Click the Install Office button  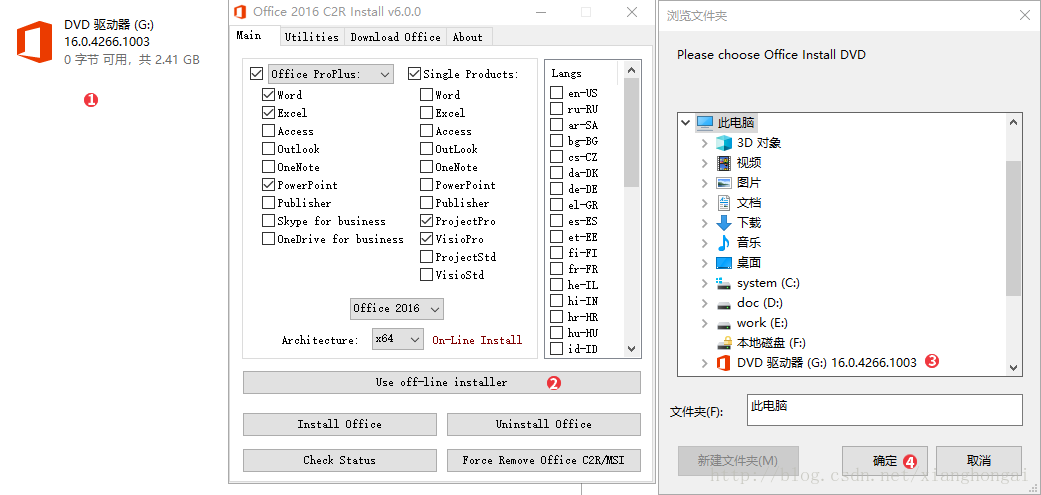click(x=339, y=424)
